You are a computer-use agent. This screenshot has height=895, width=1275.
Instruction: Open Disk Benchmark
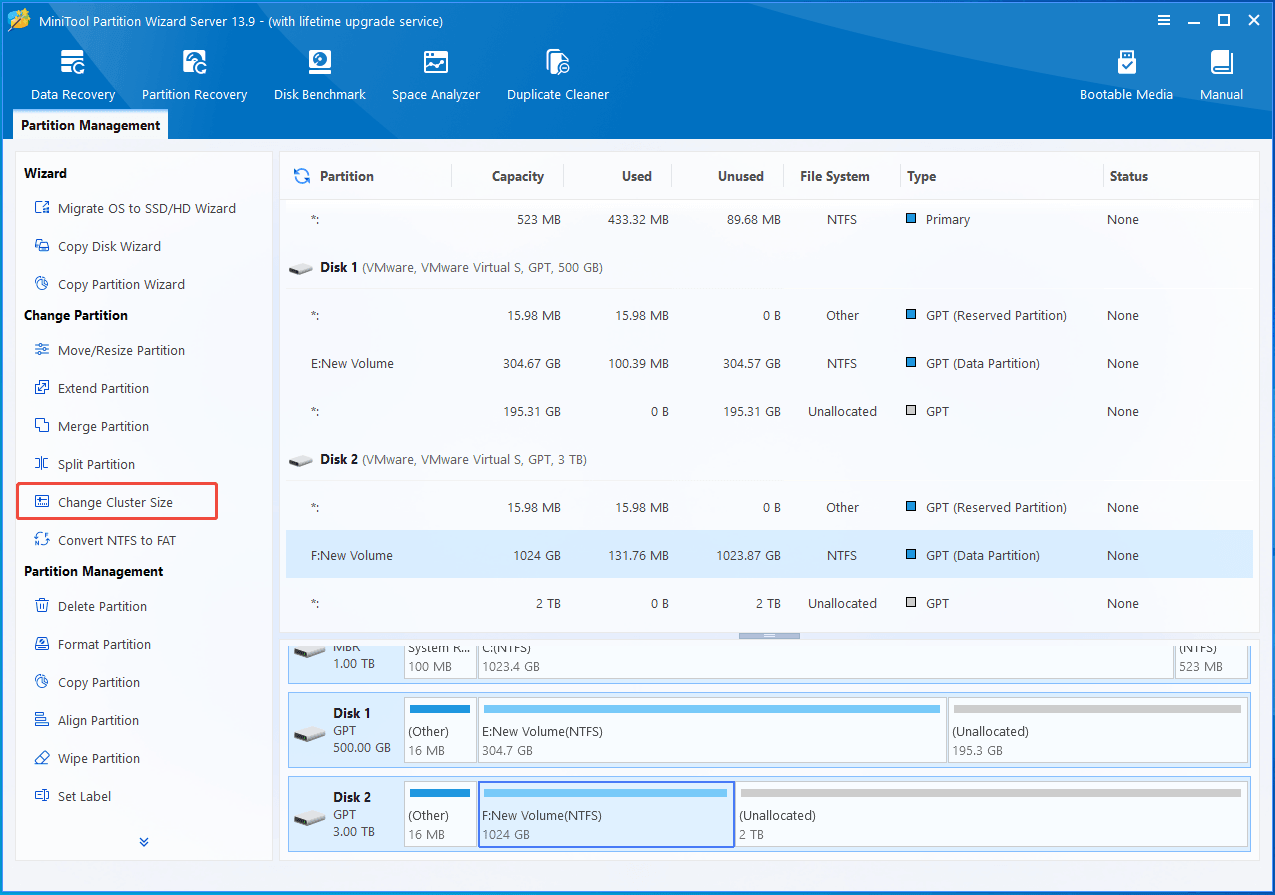click(320, 76)
